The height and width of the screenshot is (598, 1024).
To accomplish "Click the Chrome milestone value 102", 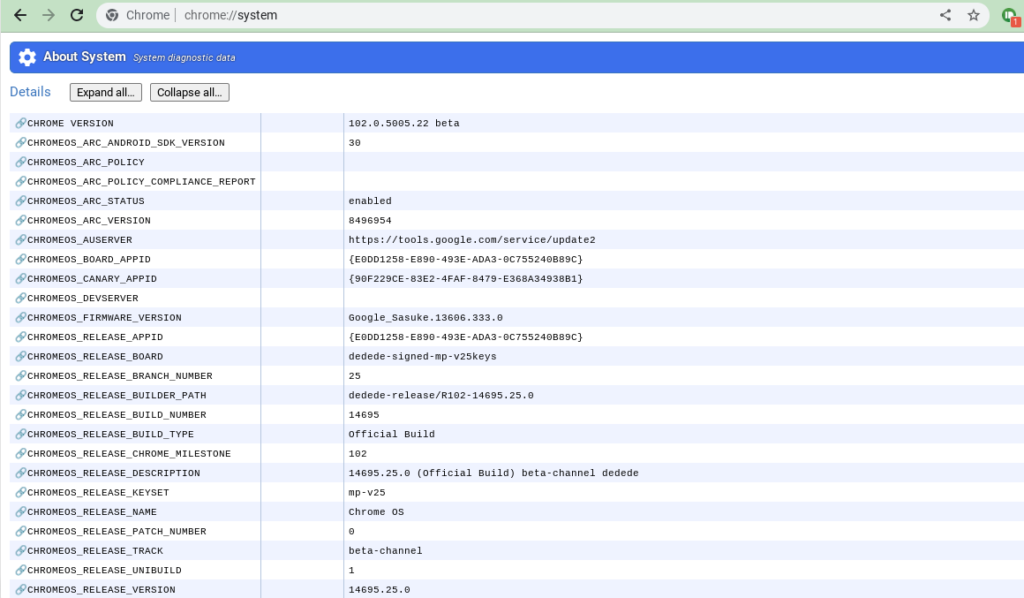I will [357, 454].
